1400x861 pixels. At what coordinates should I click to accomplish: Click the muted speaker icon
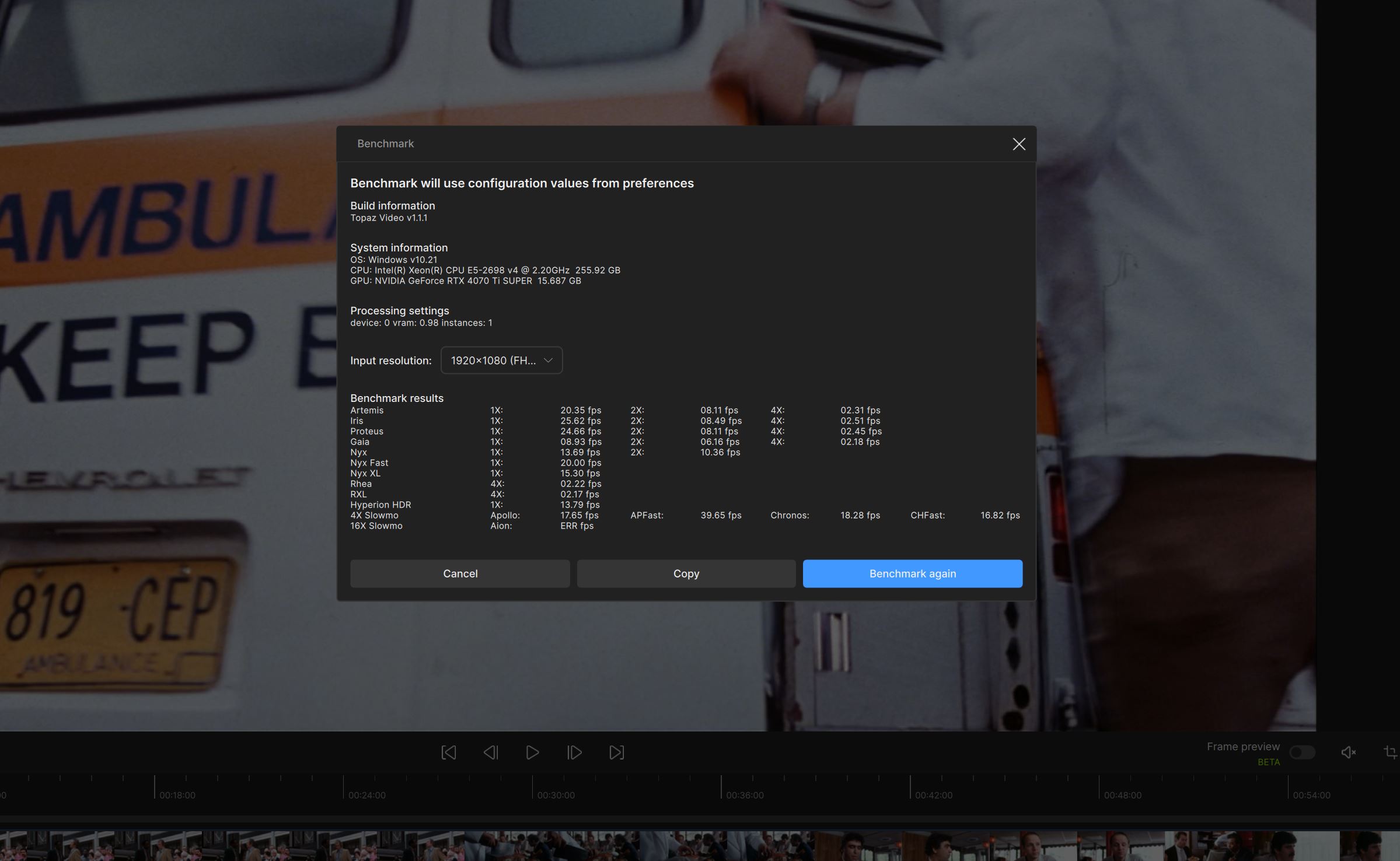tap(1348, 752)
